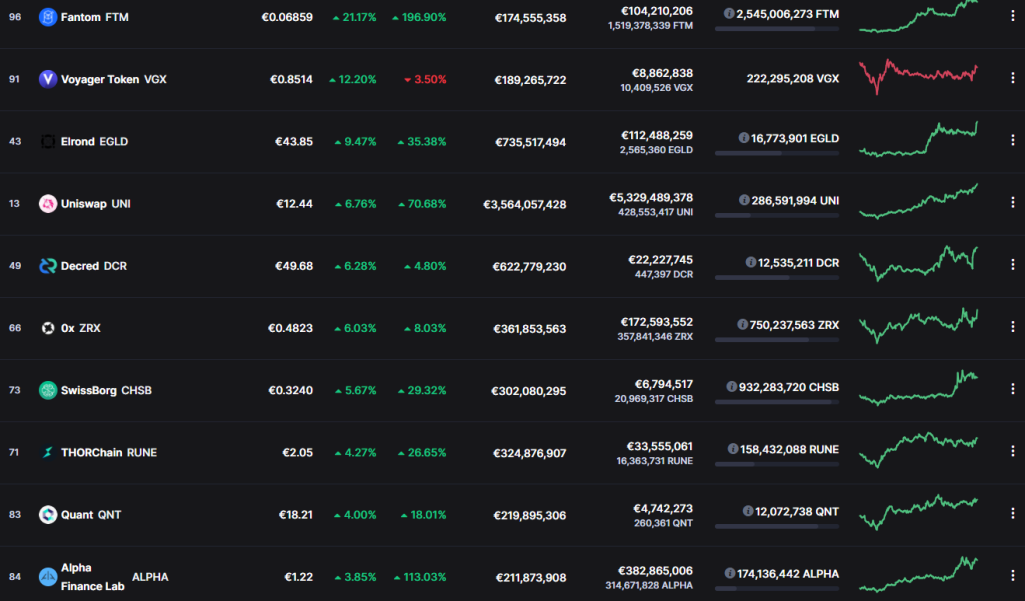Image resolution: width=1025 pixels, height=601 pixels.
Task: Click the Uniswap pink unicorn logo
Action: click(x=48, y=203)
